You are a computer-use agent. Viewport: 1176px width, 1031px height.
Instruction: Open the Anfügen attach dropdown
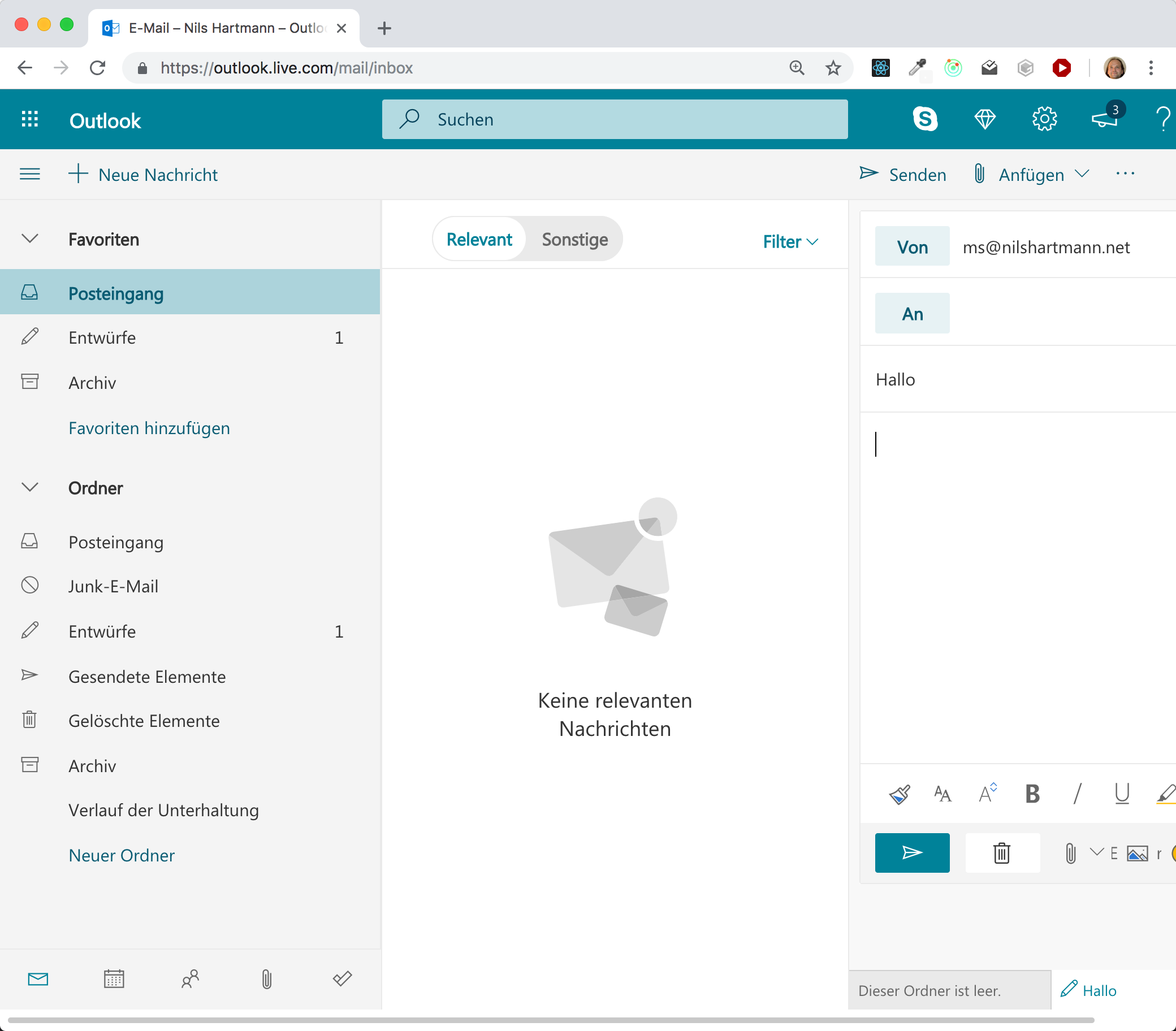(1031, 174)
